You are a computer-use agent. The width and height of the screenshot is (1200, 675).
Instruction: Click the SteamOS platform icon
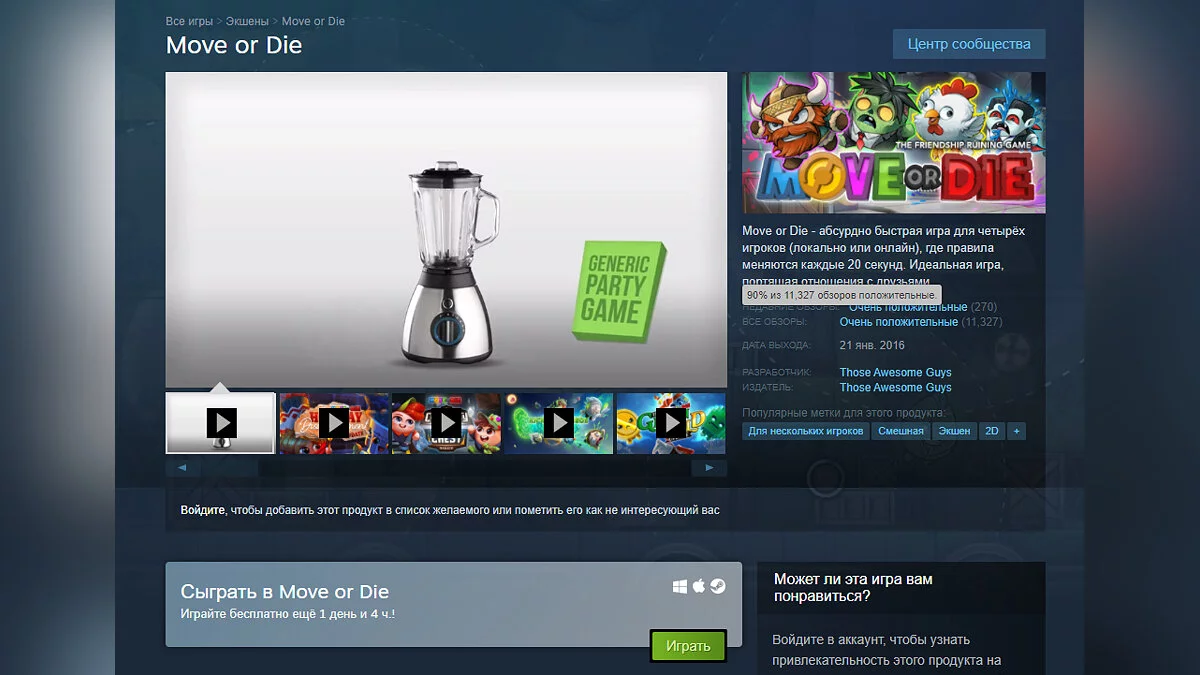coord(718,587)
